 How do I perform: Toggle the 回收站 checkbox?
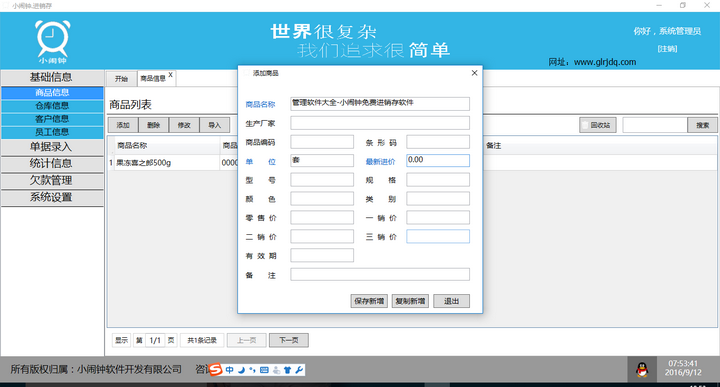[x=585, y=125]
